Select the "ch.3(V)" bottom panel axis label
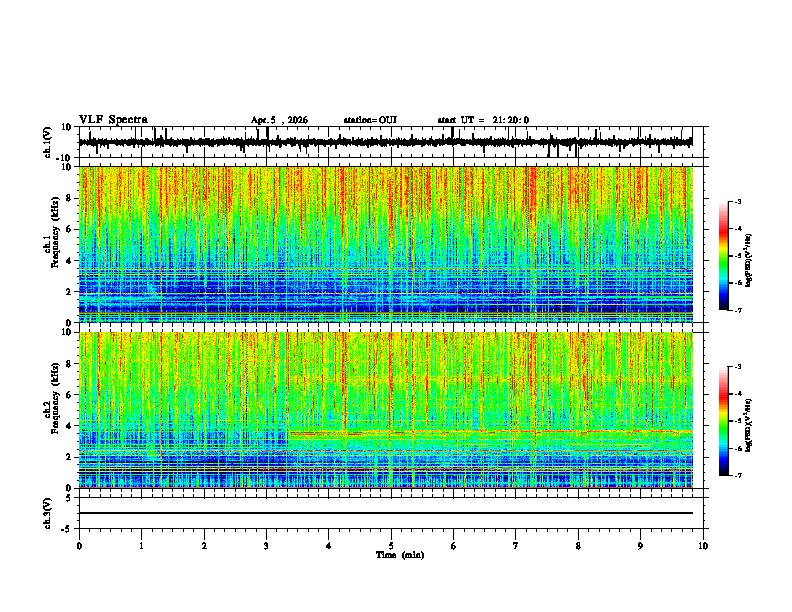The image size is (792, 612). click(48, 514)
